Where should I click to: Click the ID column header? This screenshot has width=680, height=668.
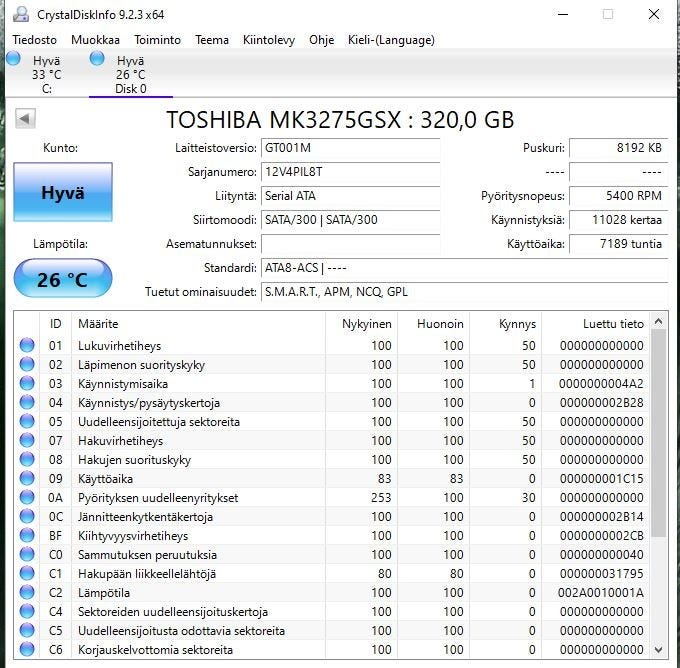[x=56, y=324]
